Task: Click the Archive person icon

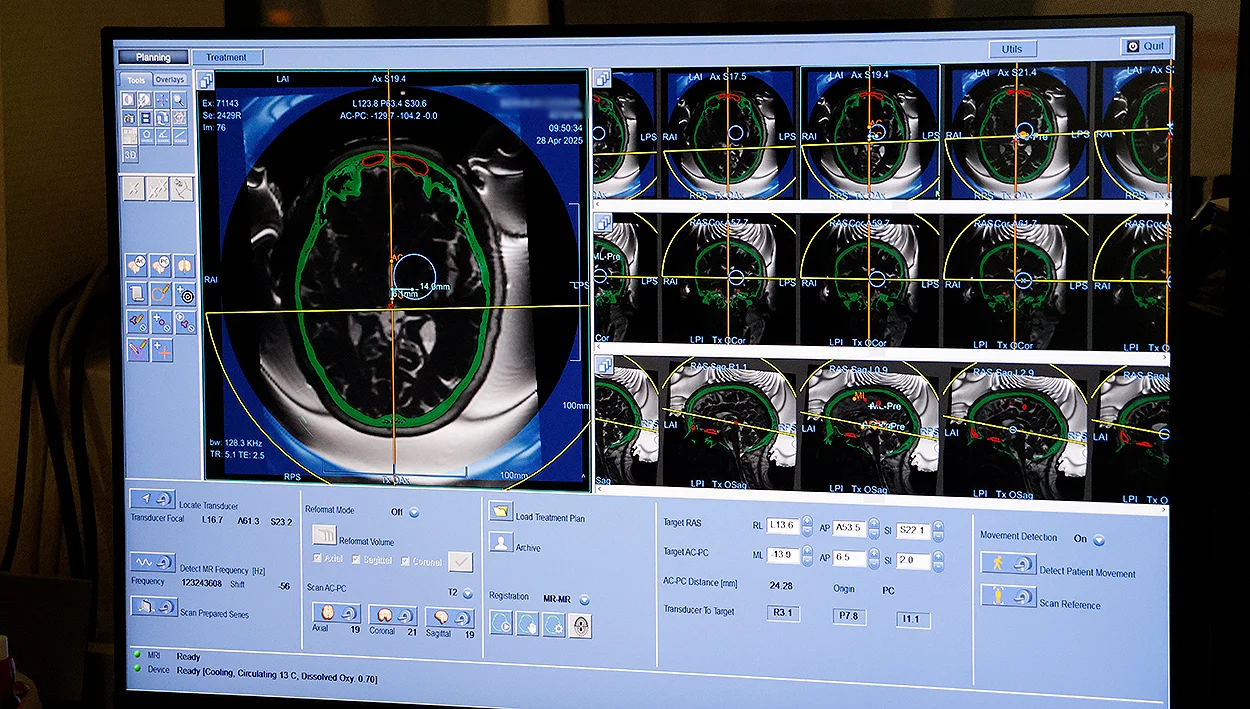Action: click(x=501, y=543)
